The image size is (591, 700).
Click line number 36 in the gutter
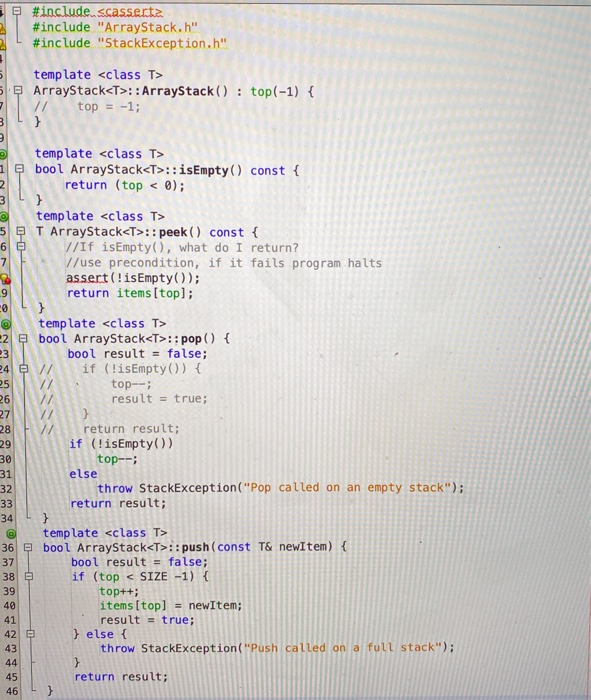click(x=8, y=548)
